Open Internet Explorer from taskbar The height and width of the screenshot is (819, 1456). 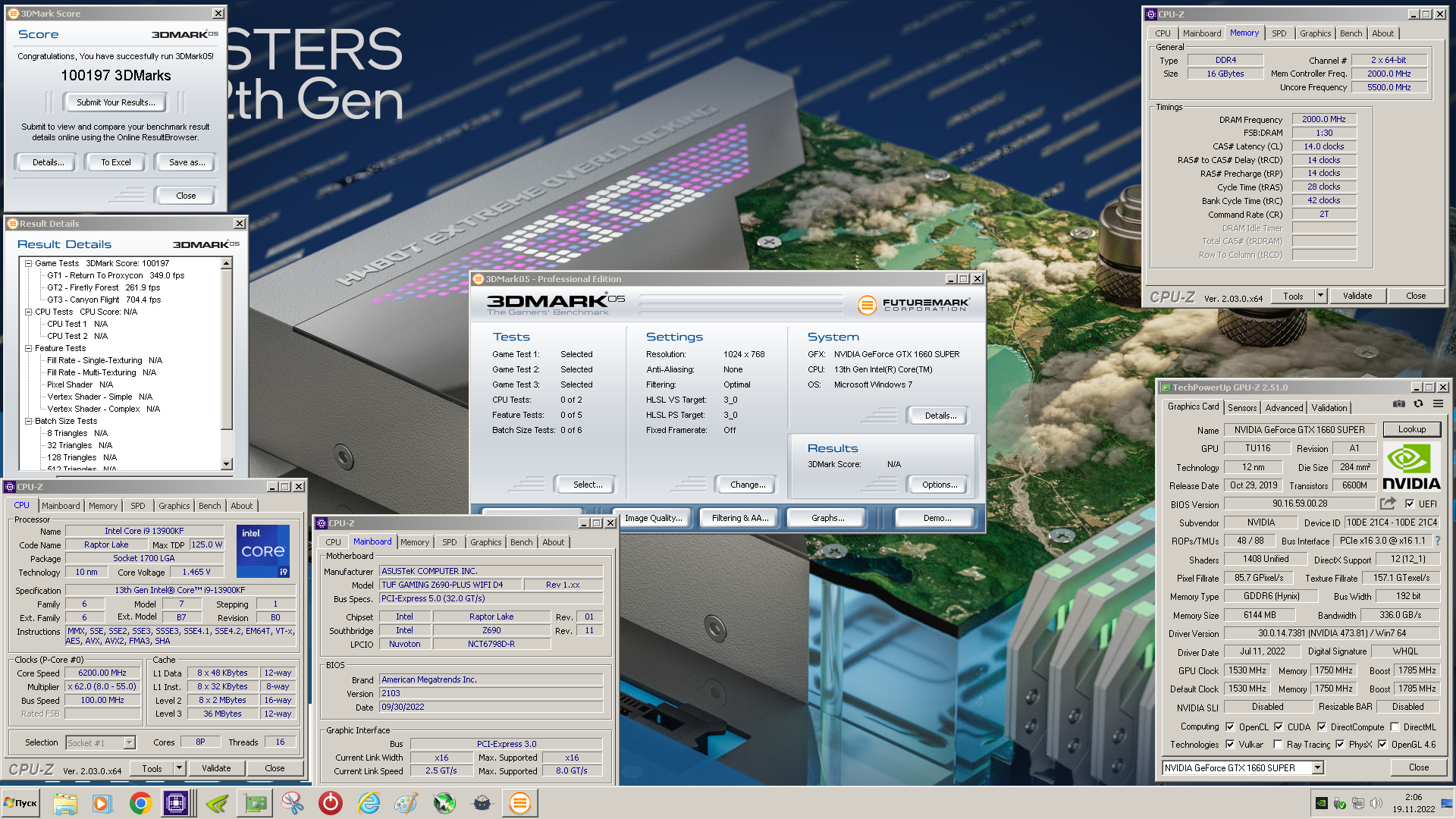click(x=369, y=803)
